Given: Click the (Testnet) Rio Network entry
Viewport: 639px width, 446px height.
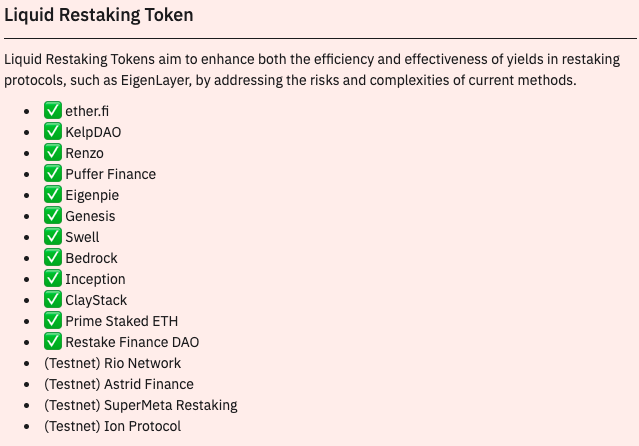Looking at the screenshot, I should pyautogui.click(x=112, y=363).
